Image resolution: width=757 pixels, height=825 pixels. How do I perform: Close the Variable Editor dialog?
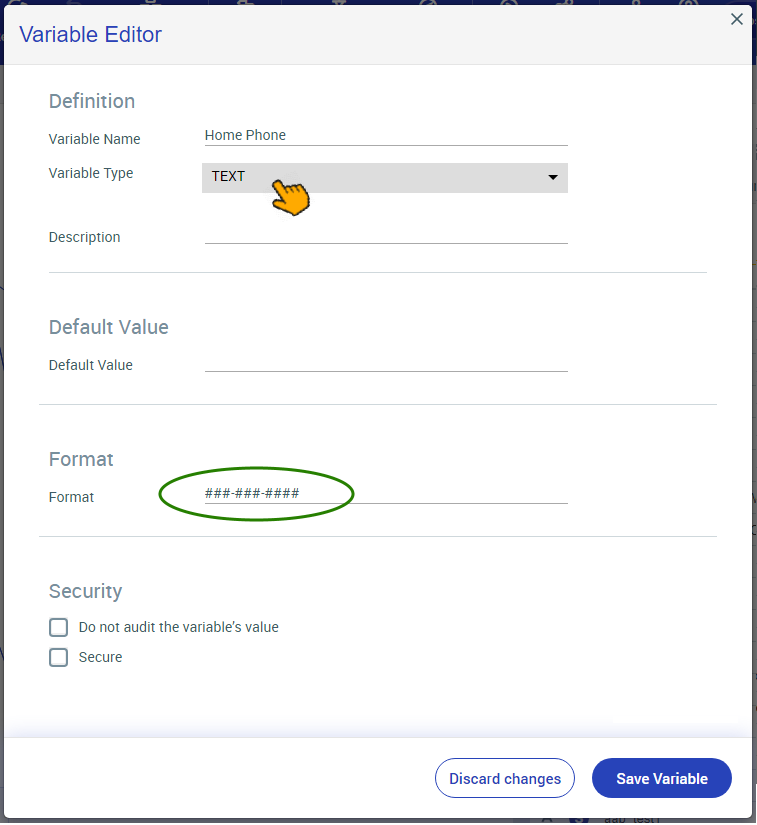(736, 19)
